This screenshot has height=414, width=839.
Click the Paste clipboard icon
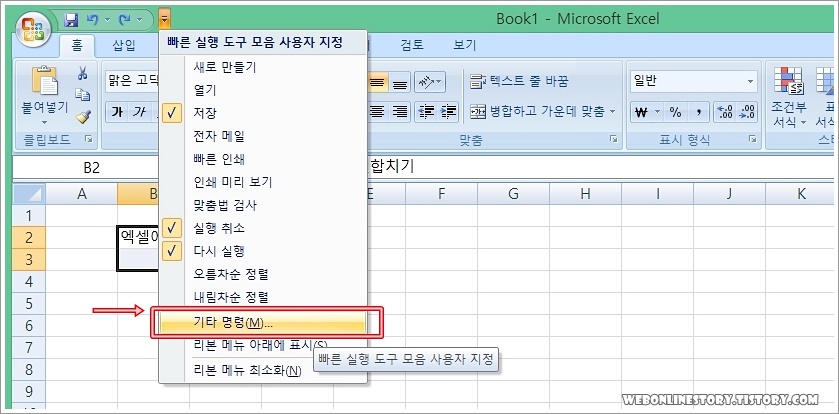[45, 80]
